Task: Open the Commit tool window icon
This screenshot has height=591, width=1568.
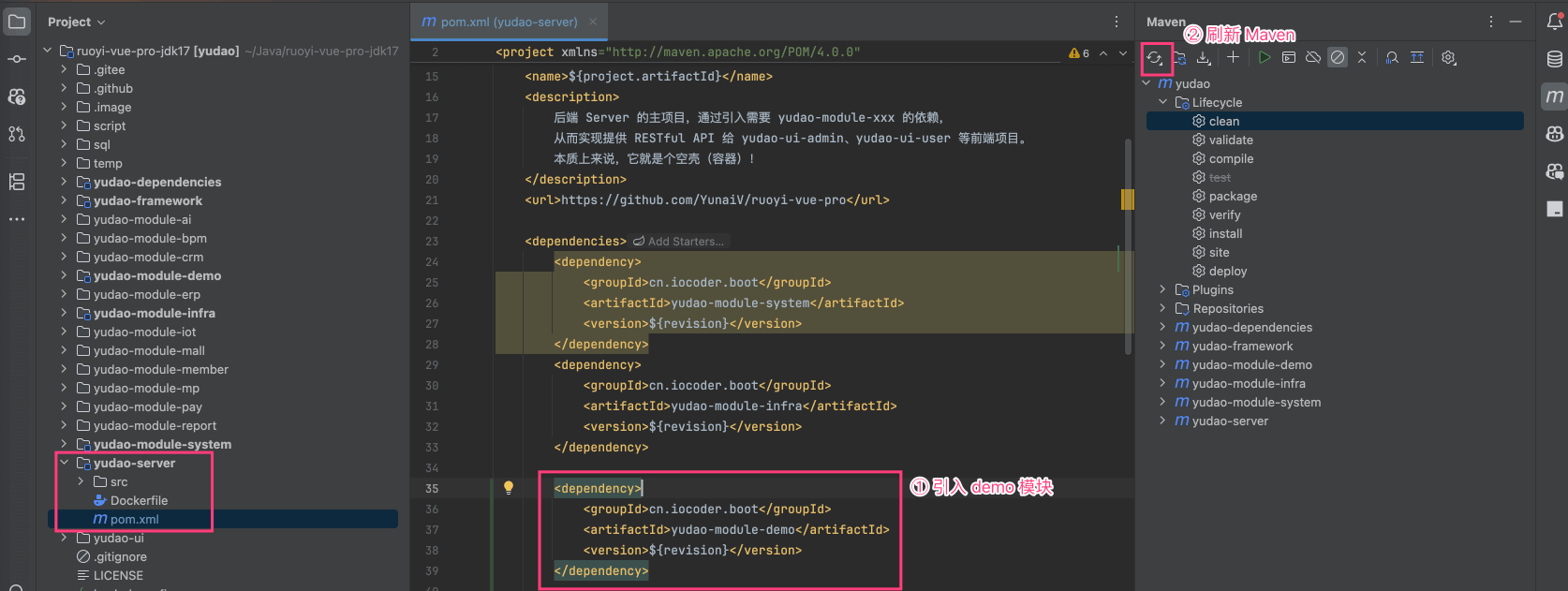Action: (17, 59)
